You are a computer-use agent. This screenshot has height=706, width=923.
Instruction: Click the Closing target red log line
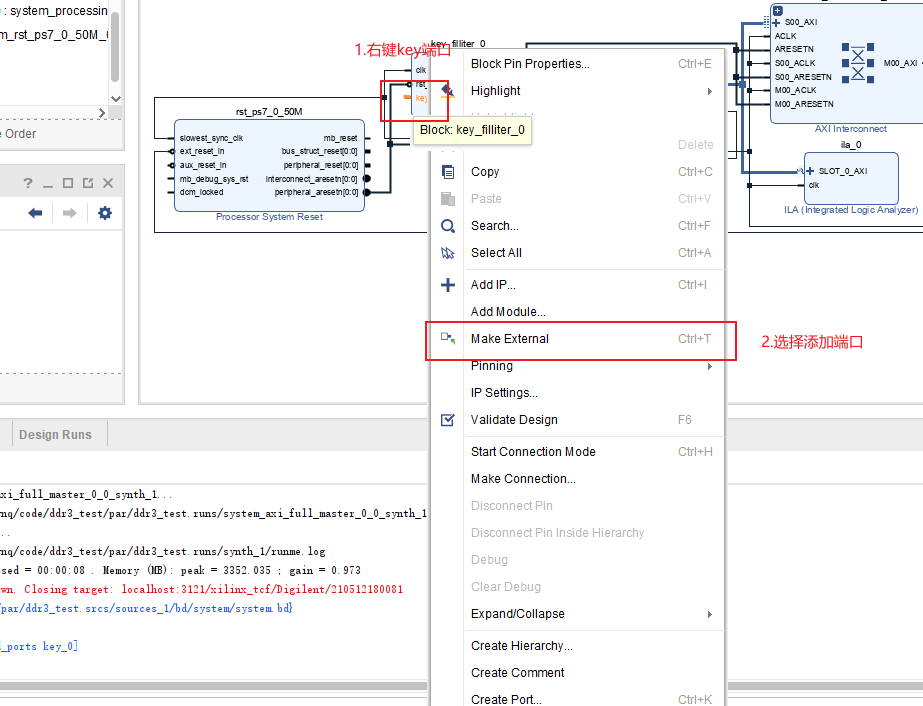[201, 589]
